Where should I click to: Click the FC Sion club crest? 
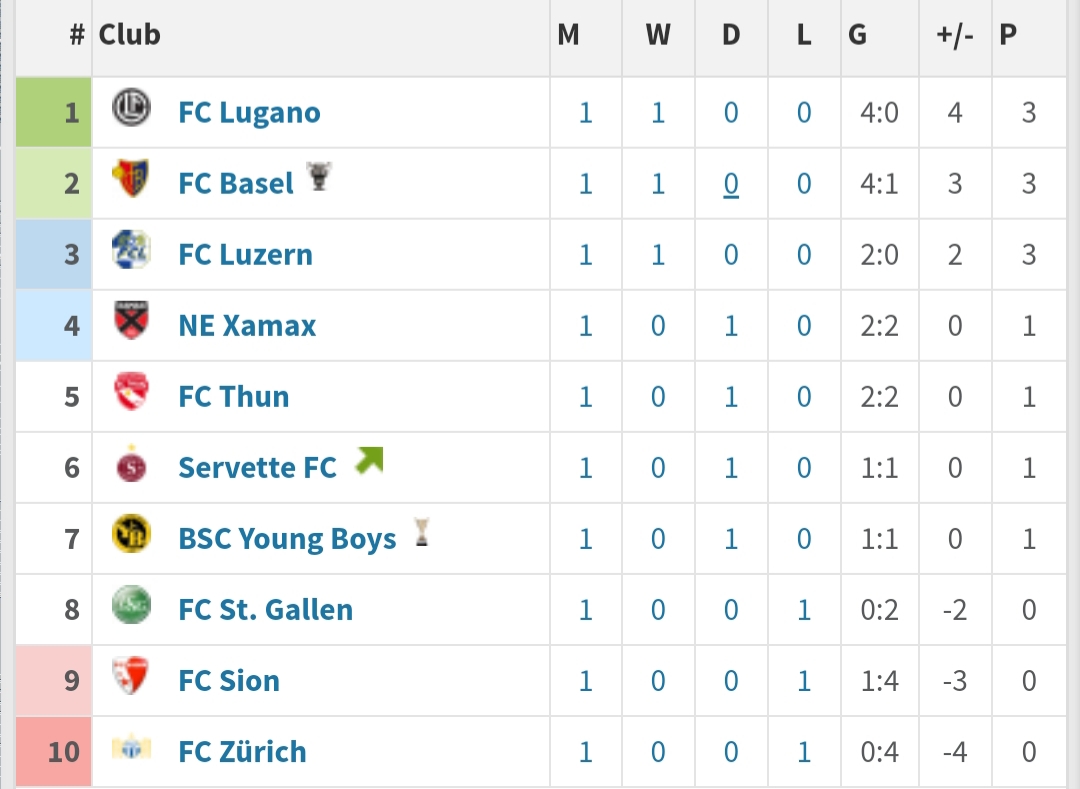coord(131,676)
